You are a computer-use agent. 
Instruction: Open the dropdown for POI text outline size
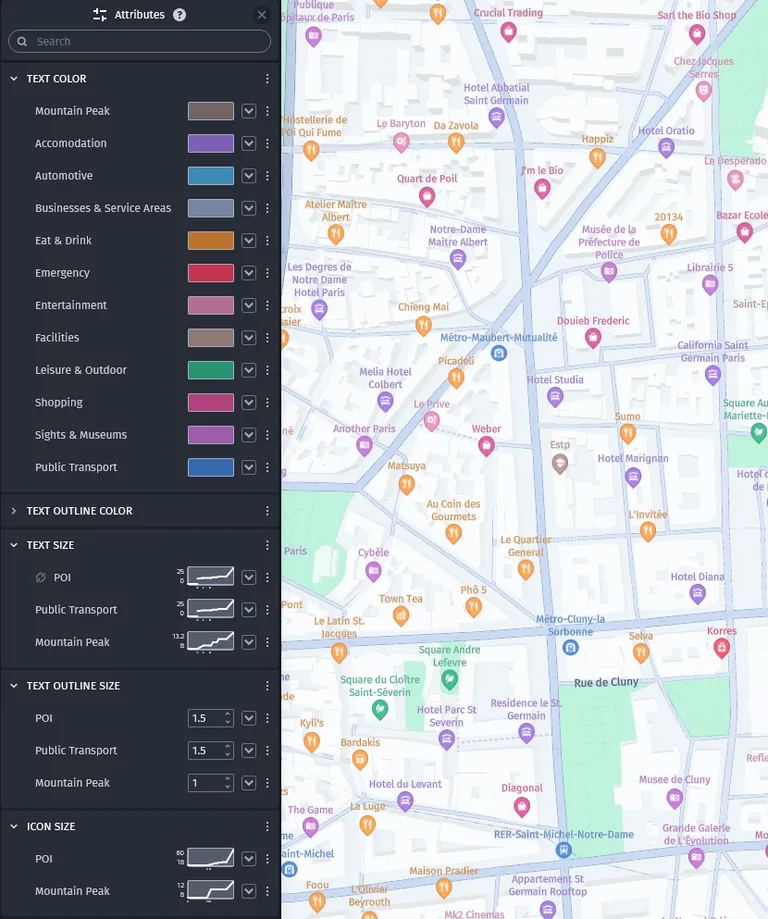[249, 718]
